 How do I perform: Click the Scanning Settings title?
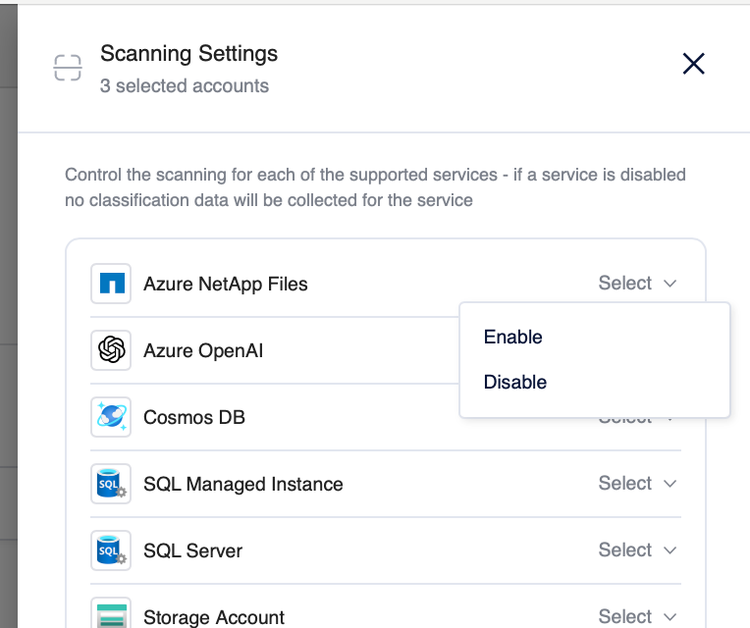tap(189, 54)
